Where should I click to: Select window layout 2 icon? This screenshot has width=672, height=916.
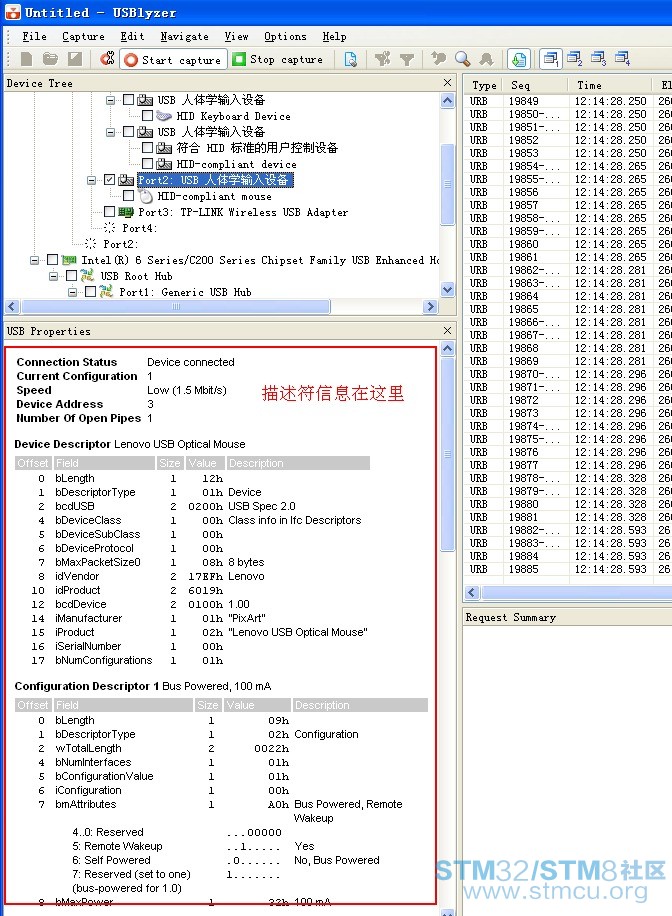tap(574, 59)
